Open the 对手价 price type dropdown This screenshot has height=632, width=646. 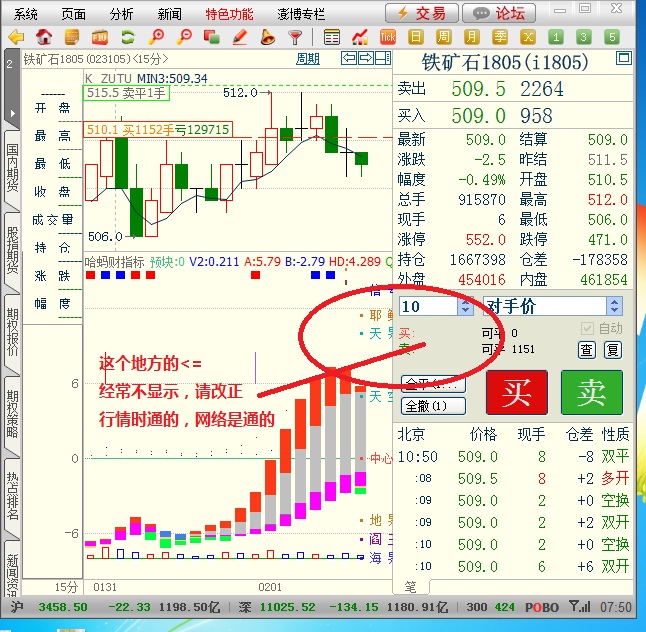614,306
